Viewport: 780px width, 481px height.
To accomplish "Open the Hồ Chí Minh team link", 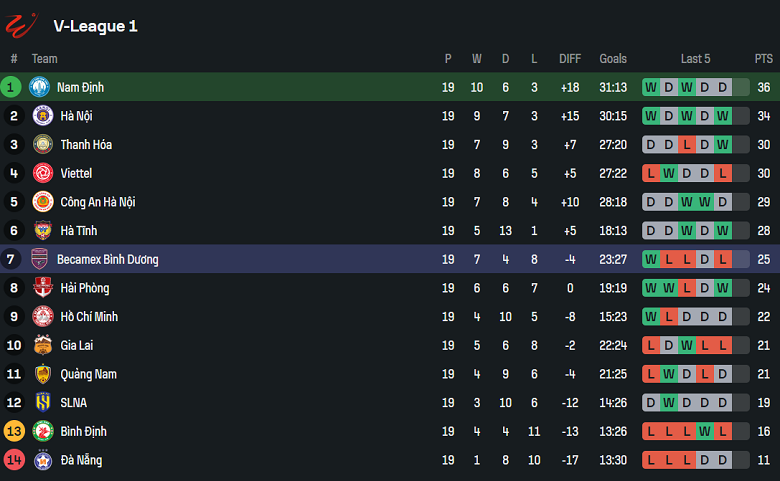I will pos(89,317).
